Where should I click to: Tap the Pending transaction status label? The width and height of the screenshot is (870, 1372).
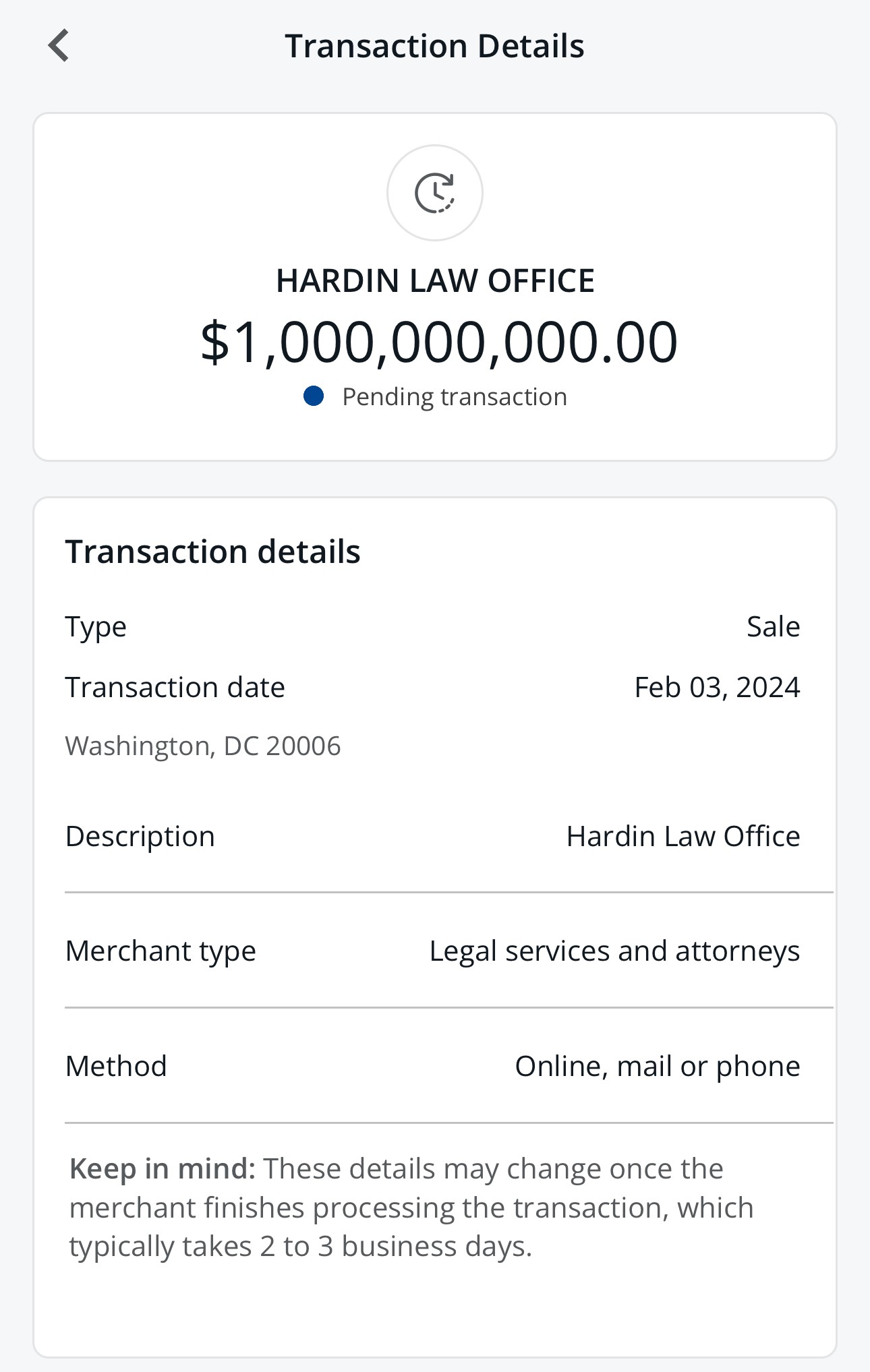pos(455,396)
